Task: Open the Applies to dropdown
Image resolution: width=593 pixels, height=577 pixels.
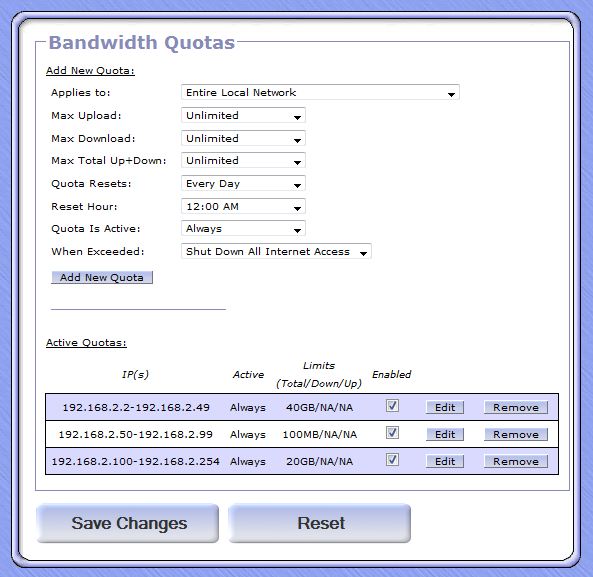Action: [320, 93]
